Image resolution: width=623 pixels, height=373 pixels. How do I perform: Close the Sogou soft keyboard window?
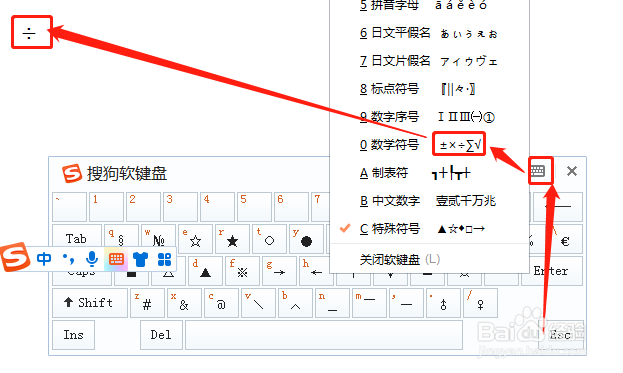point(572,171)
